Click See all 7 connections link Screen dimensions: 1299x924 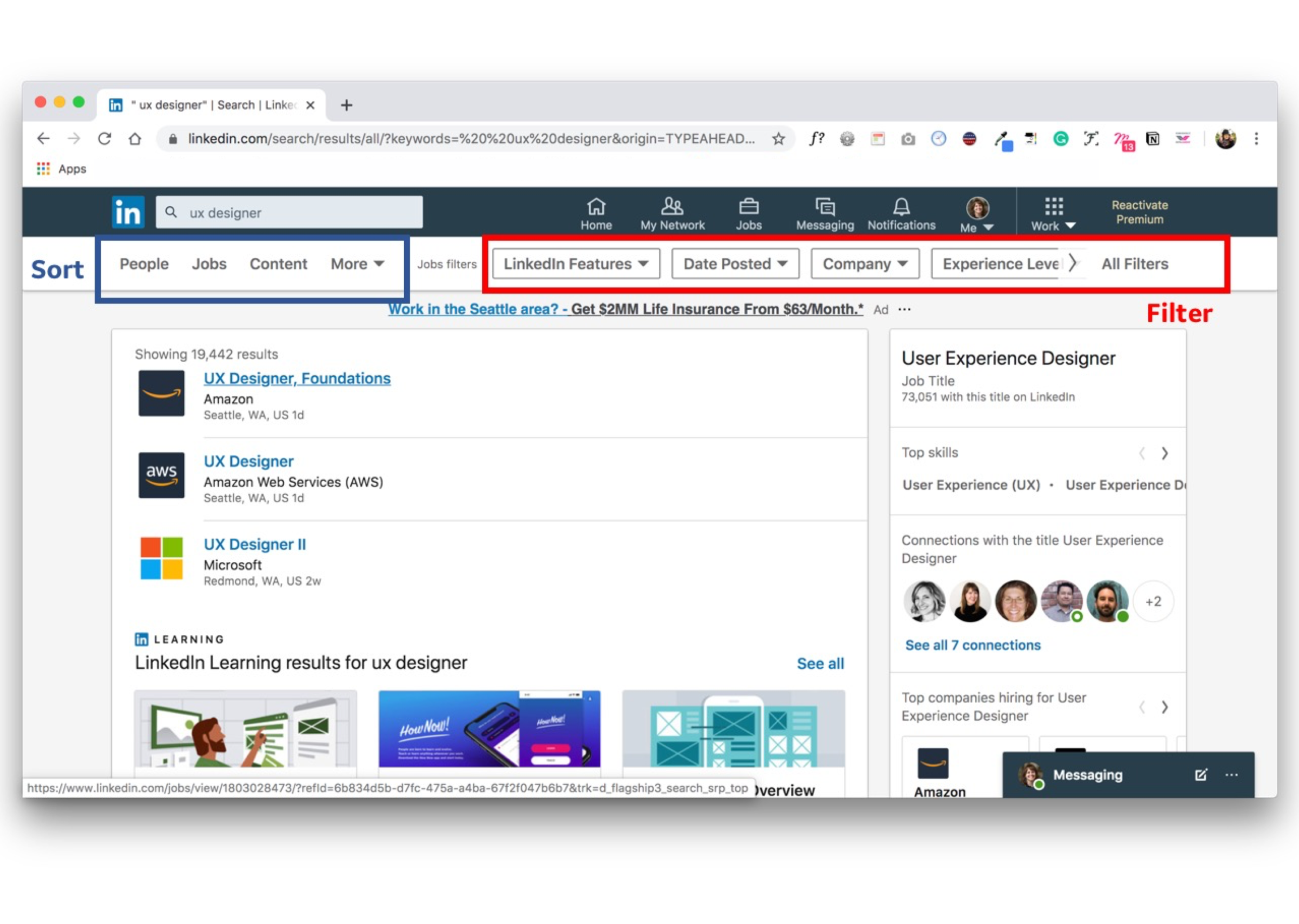(x=973, y=644)
